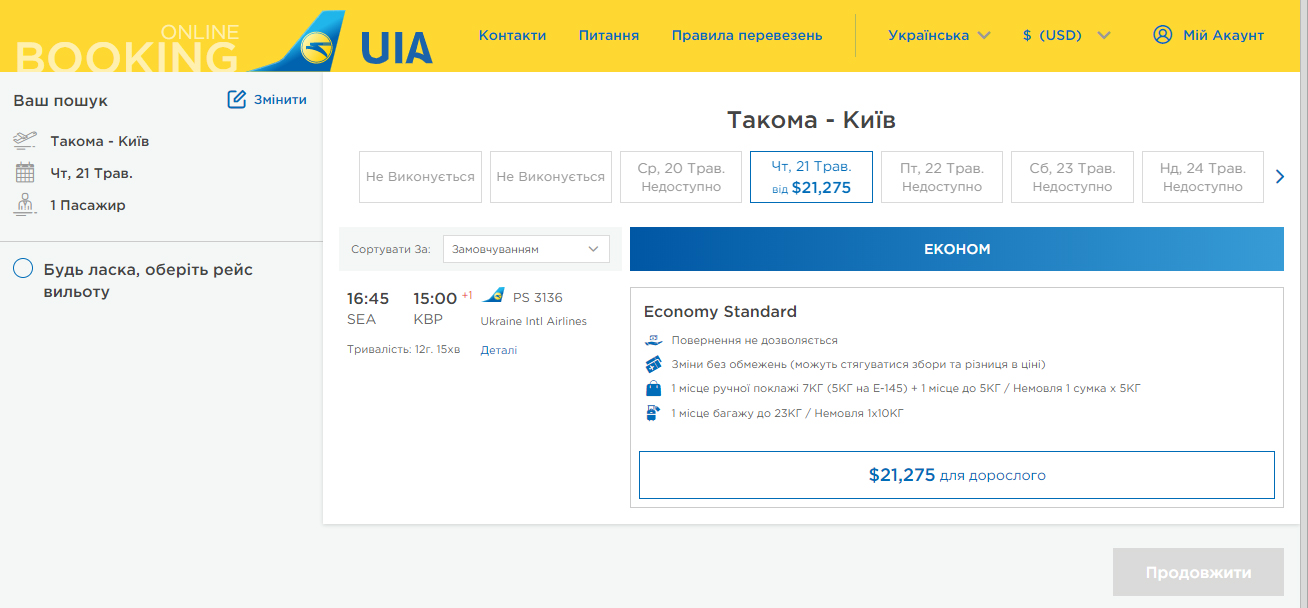Image resolution: width=1308 pixels, height=608 pixels.
Task: Click flight number PS 3136
Action: pyautogui.click(x=538, y=297)
